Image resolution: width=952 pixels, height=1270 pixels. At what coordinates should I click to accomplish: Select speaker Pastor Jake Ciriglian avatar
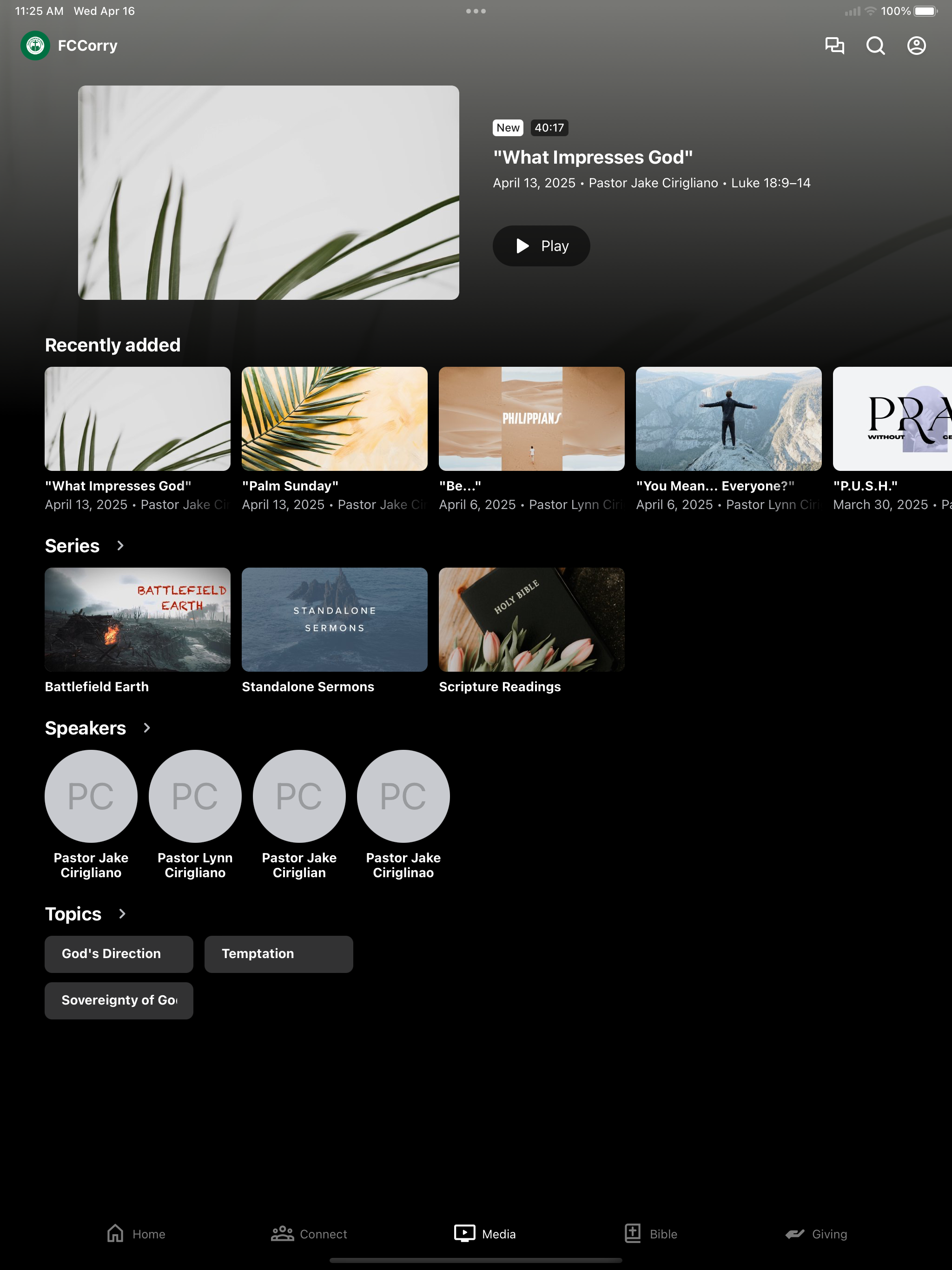pyautogui.click(x=299, y=796)
